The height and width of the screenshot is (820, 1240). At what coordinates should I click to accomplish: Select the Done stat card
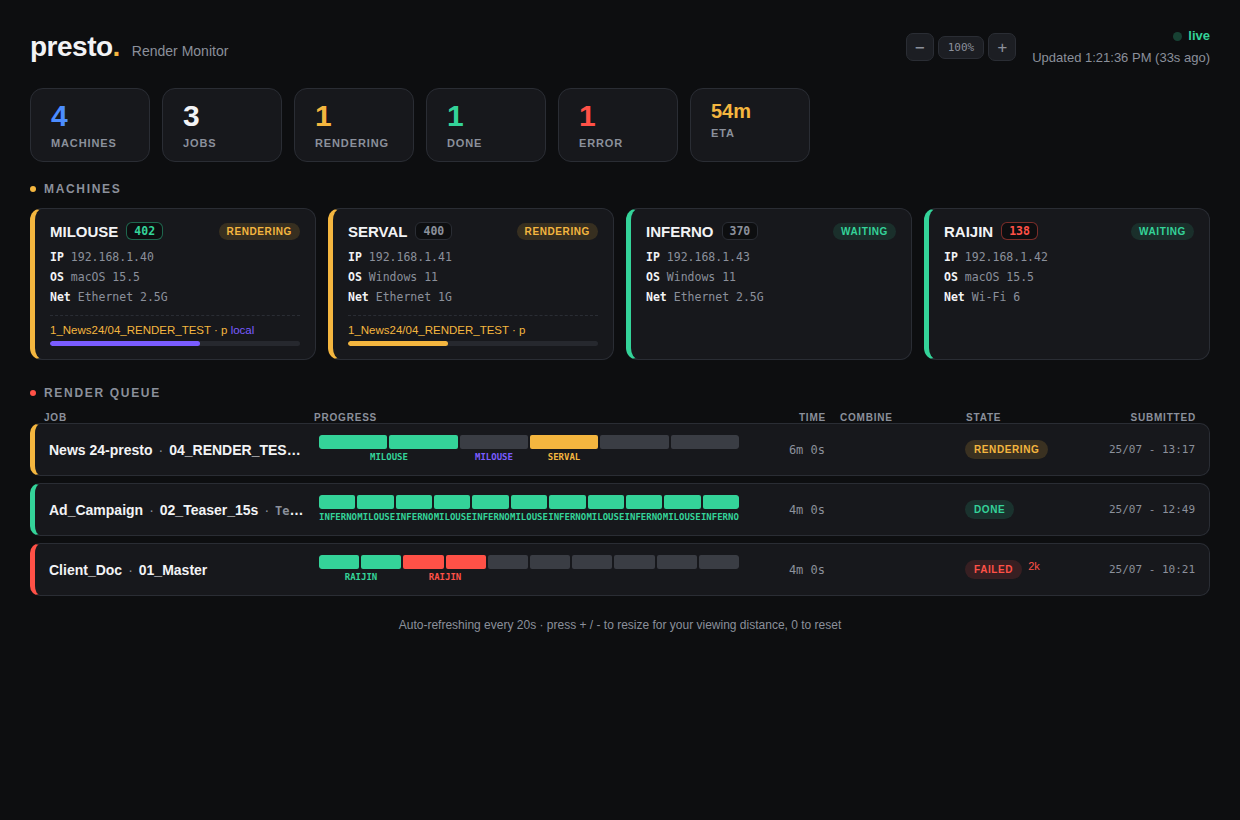pyautogui.click(x=486, y=125)
